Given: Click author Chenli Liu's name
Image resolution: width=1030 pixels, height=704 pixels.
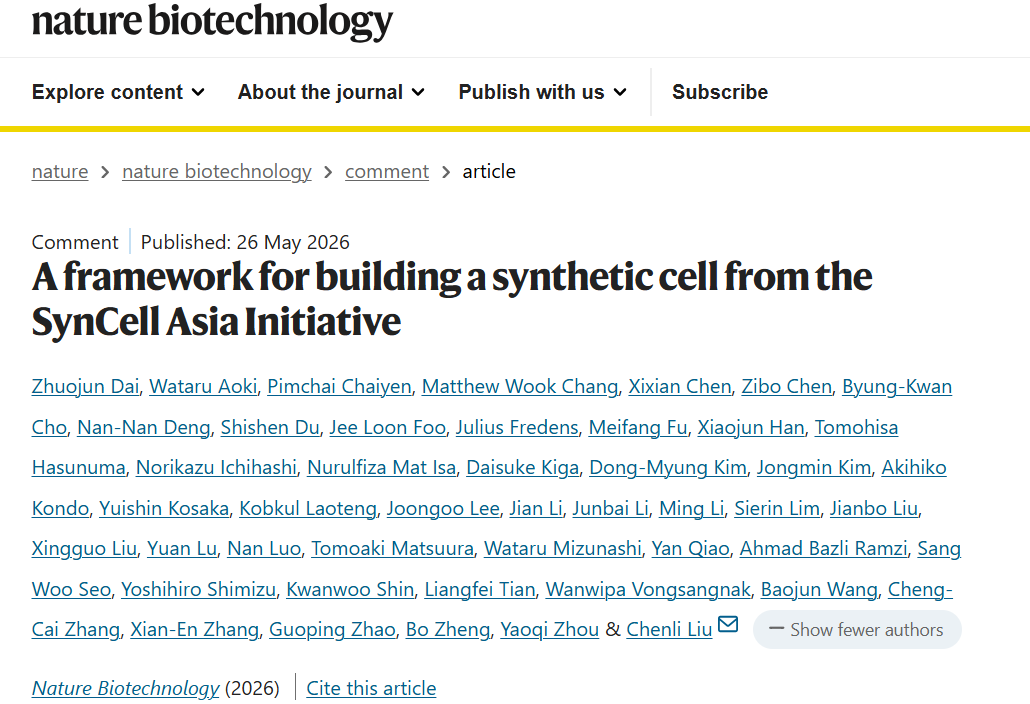Looking at the screenshot, I should 669,629.
